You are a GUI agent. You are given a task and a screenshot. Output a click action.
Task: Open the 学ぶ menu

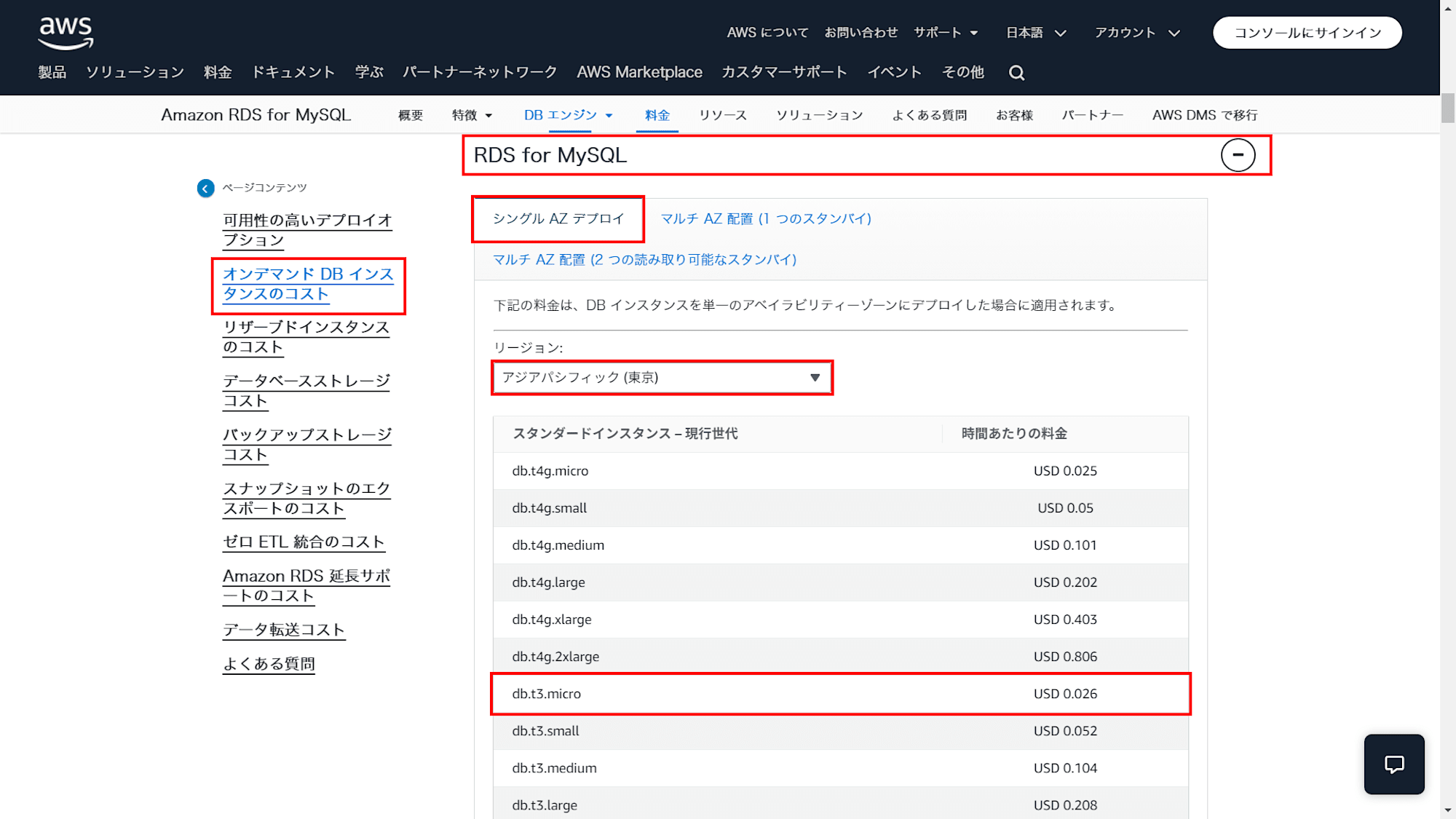[x=369, y=72]
